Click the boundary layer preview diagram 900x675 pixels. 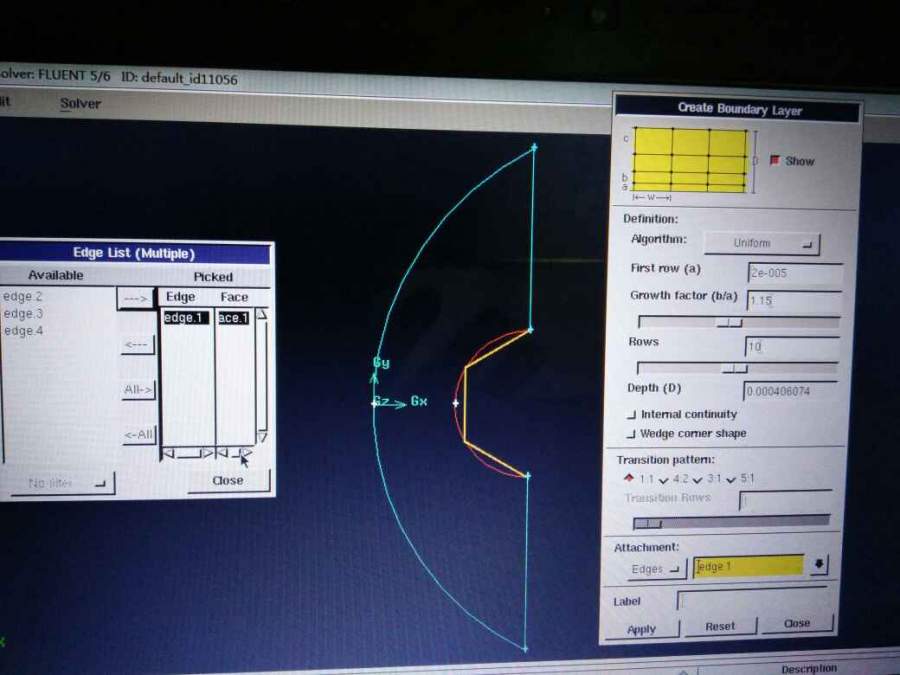point(690,161)
